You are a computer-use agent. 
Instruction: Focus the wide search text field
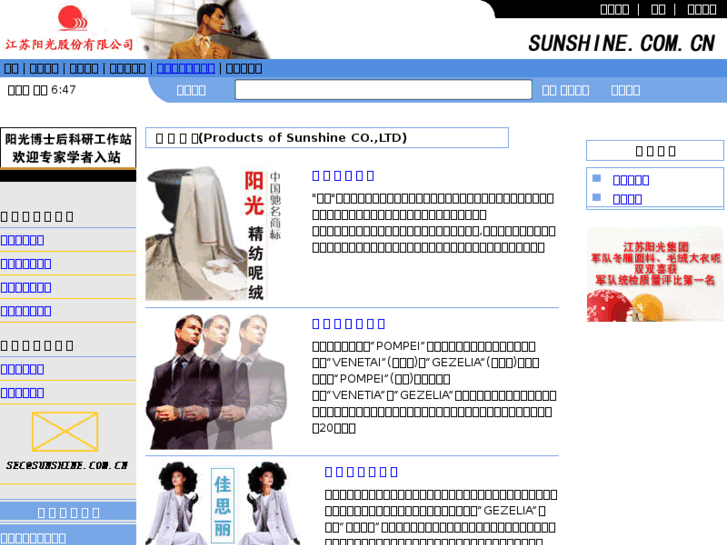pos(383,90)
